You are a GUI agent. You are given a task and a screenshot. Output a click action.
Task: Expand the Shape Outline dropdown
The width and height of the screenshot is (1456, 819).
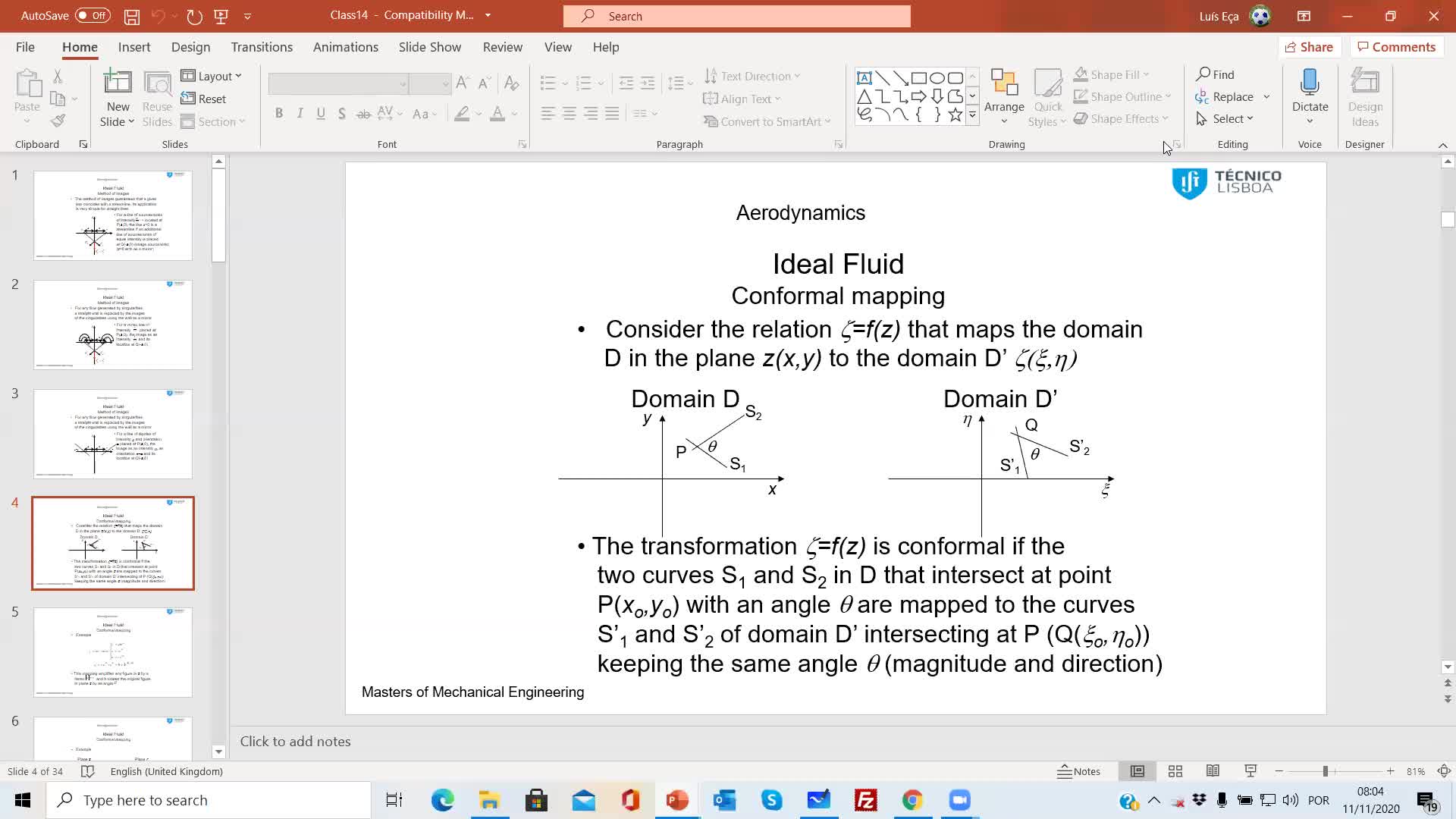pyautogui.click(x=1166, y=96)
